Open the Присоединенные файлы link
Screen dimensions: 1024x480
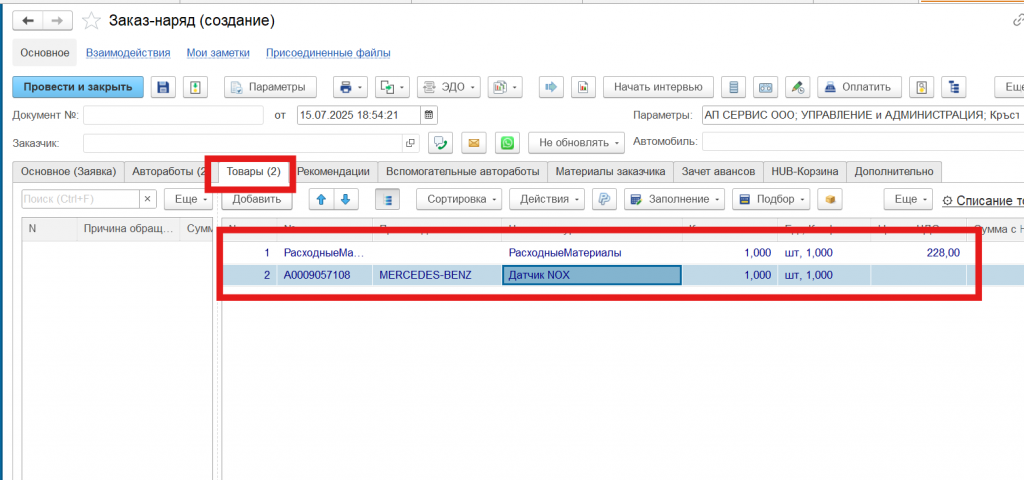point(328,53)
